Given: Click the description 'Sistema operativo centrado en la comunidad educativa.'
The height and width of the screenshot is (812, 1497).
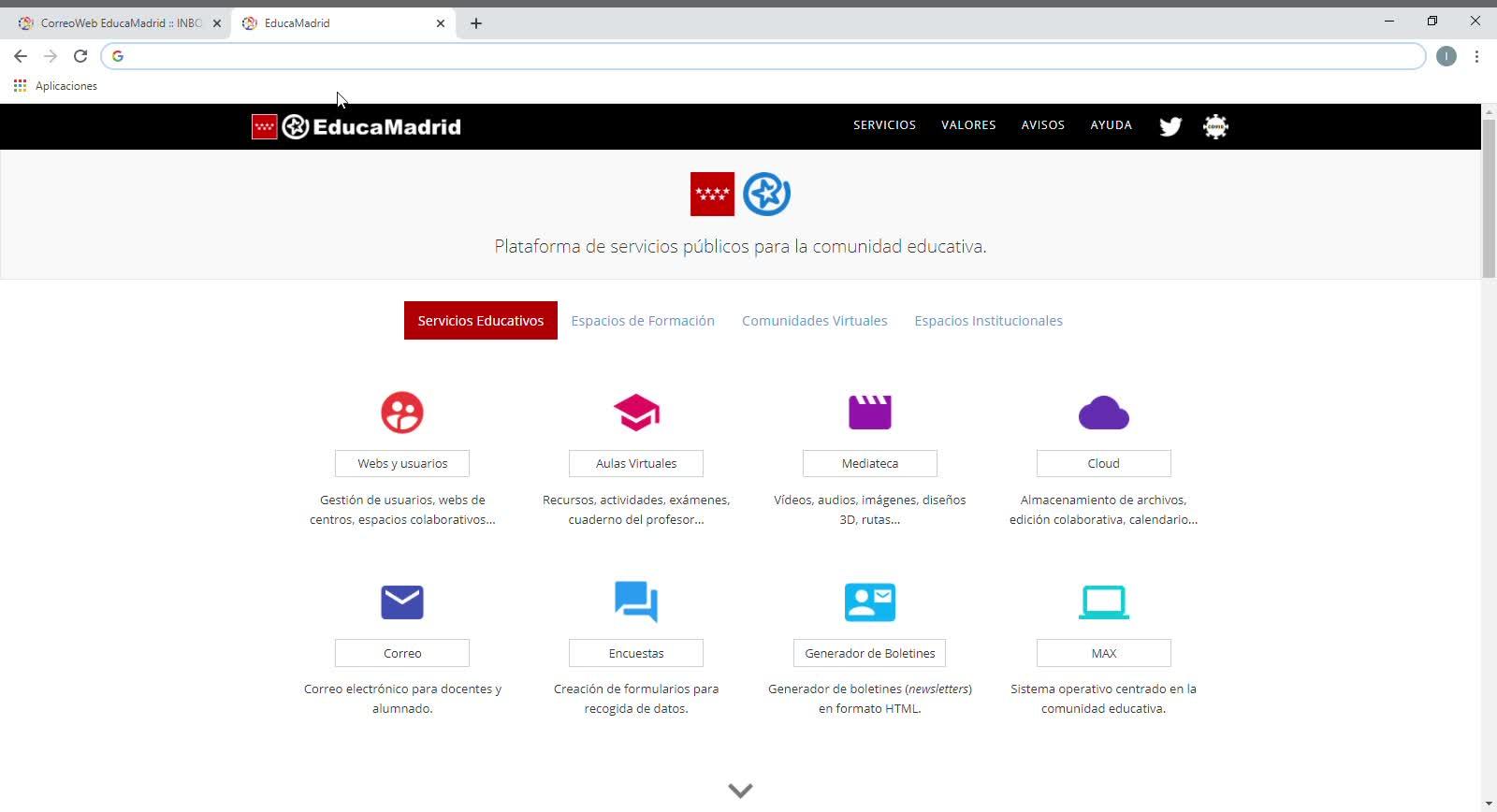Looking at the screenshot, I should [1104, 699].
